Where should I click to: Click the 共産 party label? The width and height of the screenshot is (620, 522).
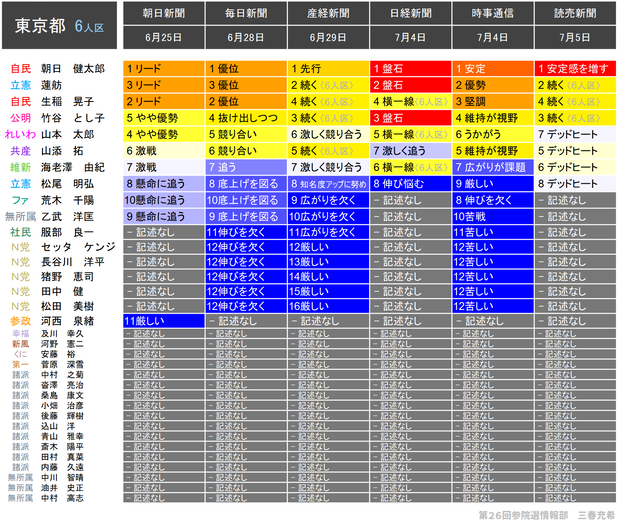point(21,151)
